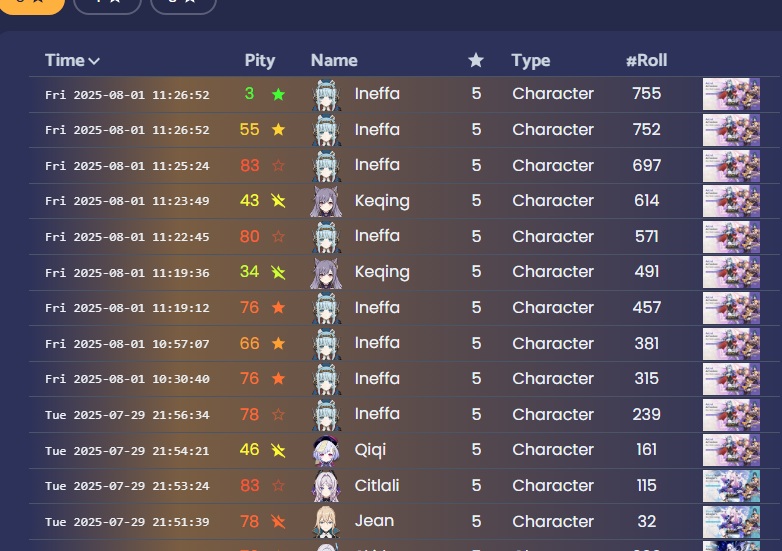Viewport: 782px width, 551px height.
Task: Open banner thumbnail for roll 614
Action: [x=731, y=201]
